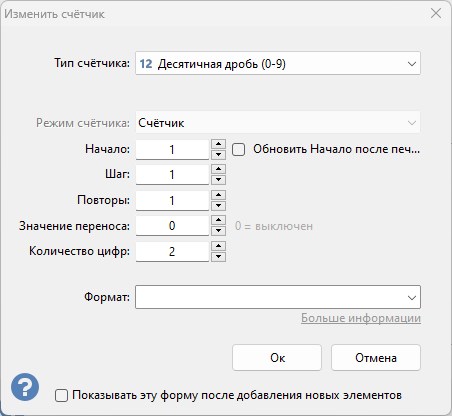The width and height of the screenshot is (452, 416).
Task: Open the Тип счётчика dropdown
Action: tap(278, 63)
